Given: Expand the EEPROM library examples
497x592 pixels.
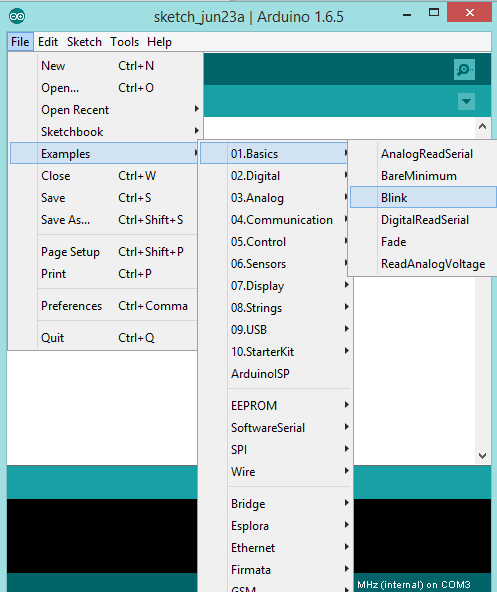Looking at the screenshot, I should 275,405.
